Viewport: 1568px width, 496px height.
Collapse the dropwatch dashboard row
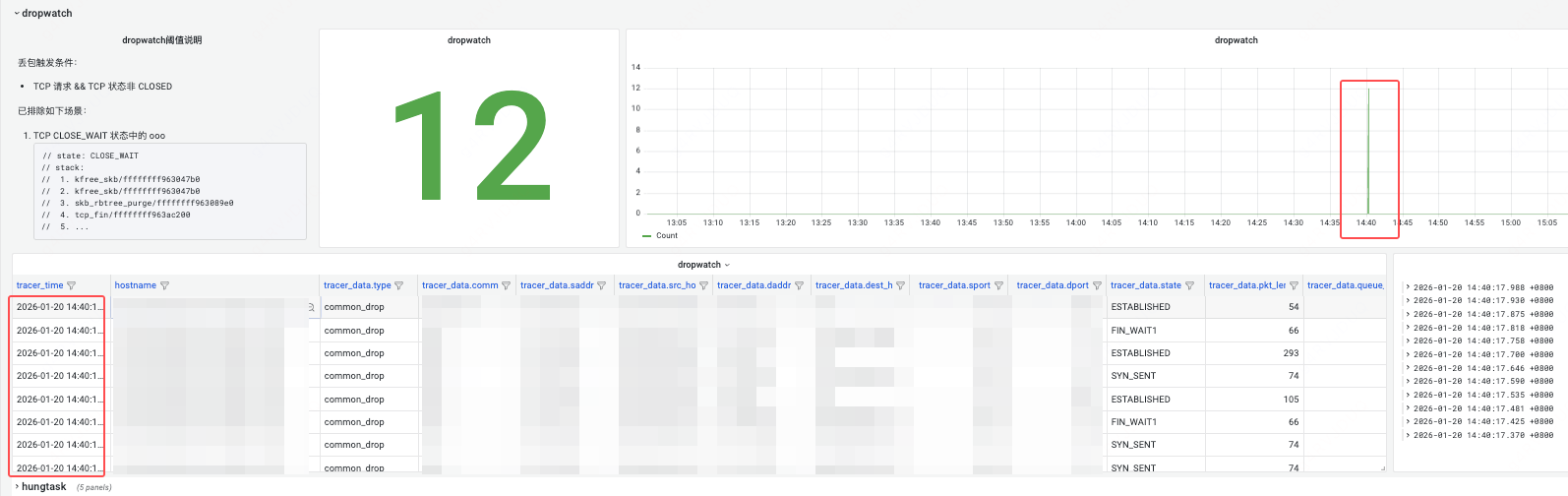(44, 14)
